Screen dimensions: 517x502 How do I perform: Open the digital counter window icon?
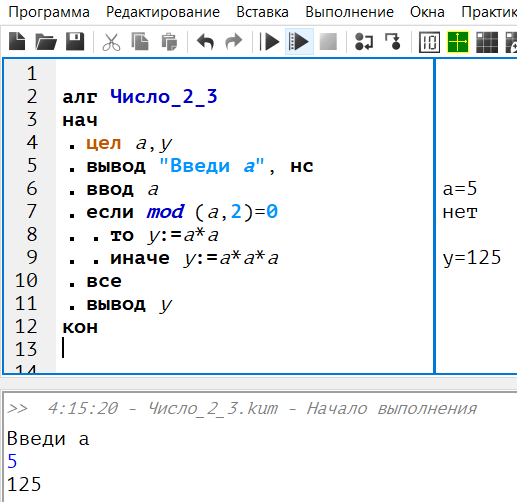click(429, 42)
